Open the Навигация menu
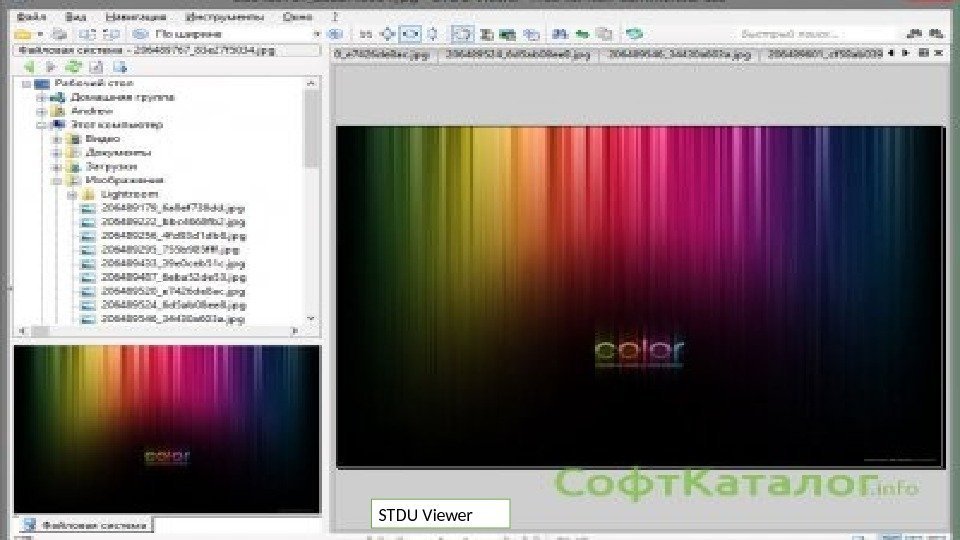Viewport: 960px width, 540px height. [x=135, y=17]
